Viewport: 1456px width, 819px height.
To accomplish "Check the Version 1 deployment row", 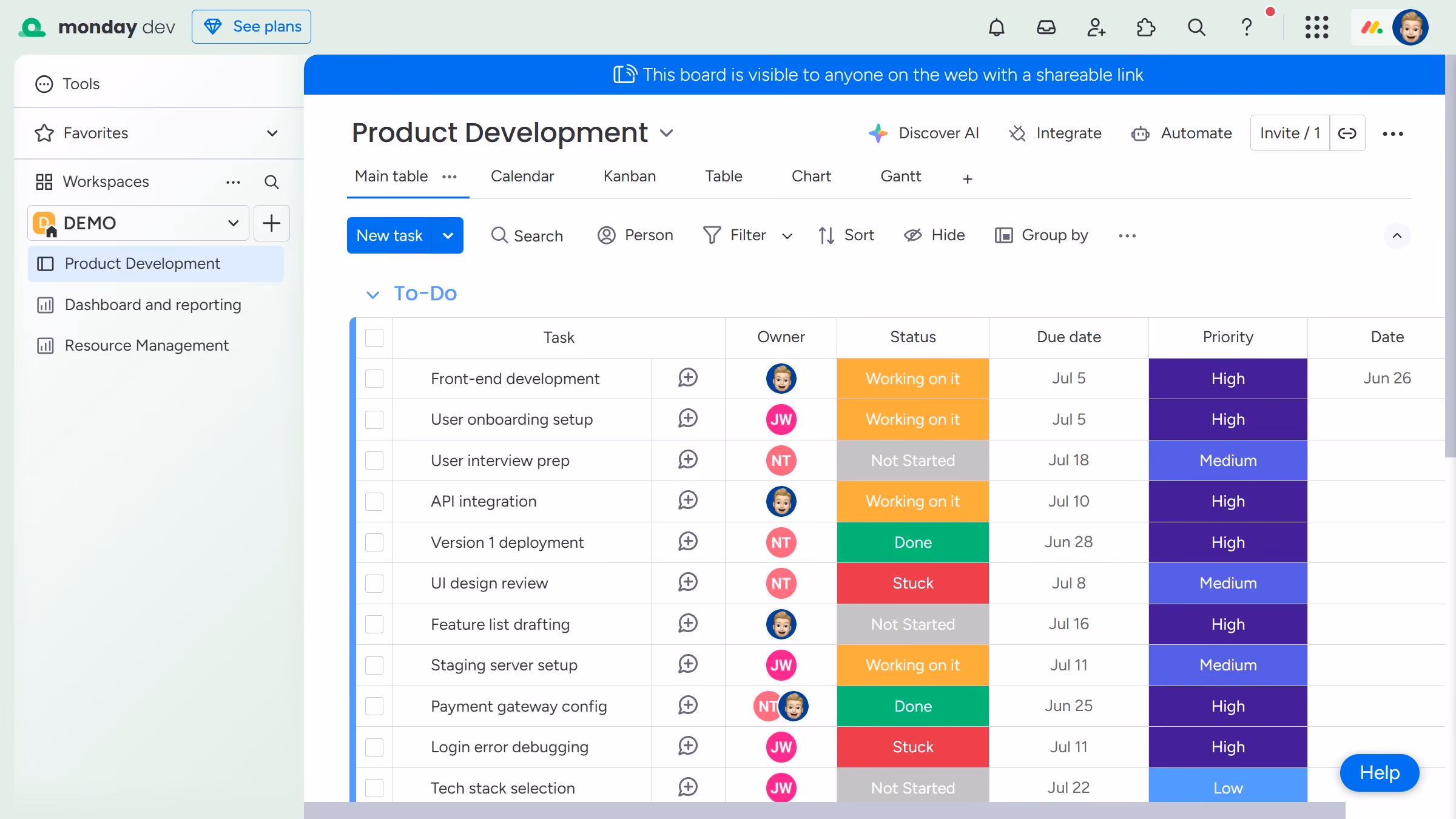I will [374, 542].
